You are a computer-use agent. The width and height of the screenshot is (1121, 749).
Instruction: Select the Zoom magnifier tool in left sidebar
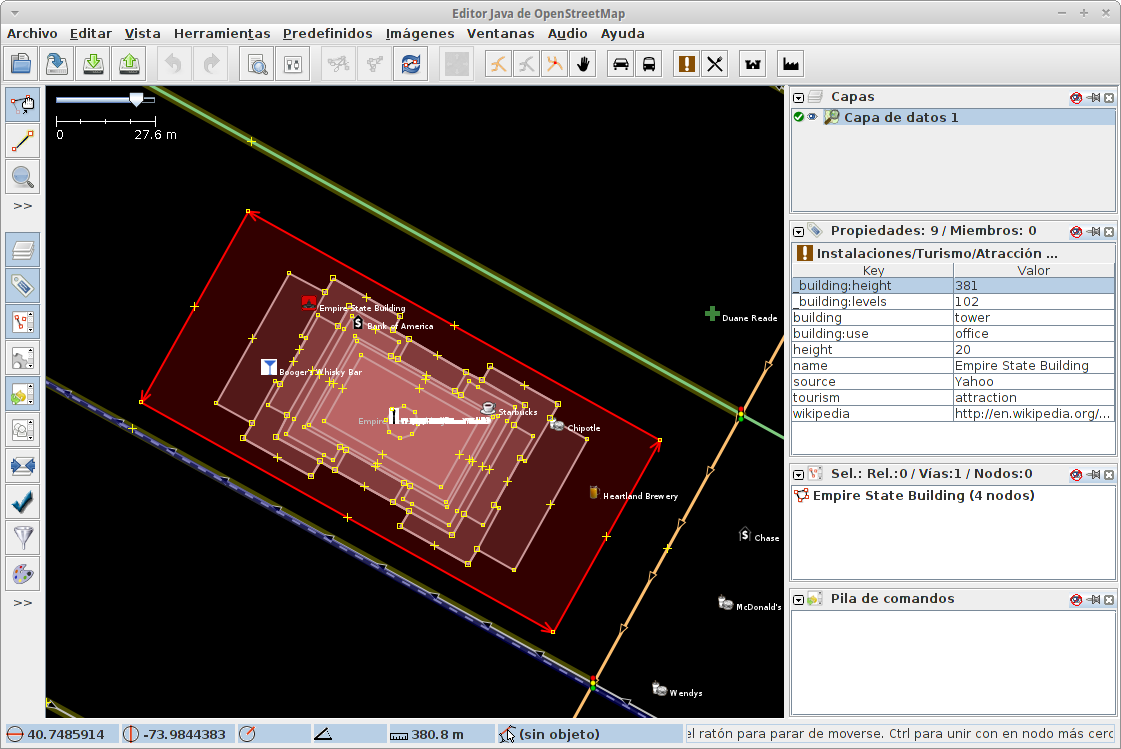point(23,177)
